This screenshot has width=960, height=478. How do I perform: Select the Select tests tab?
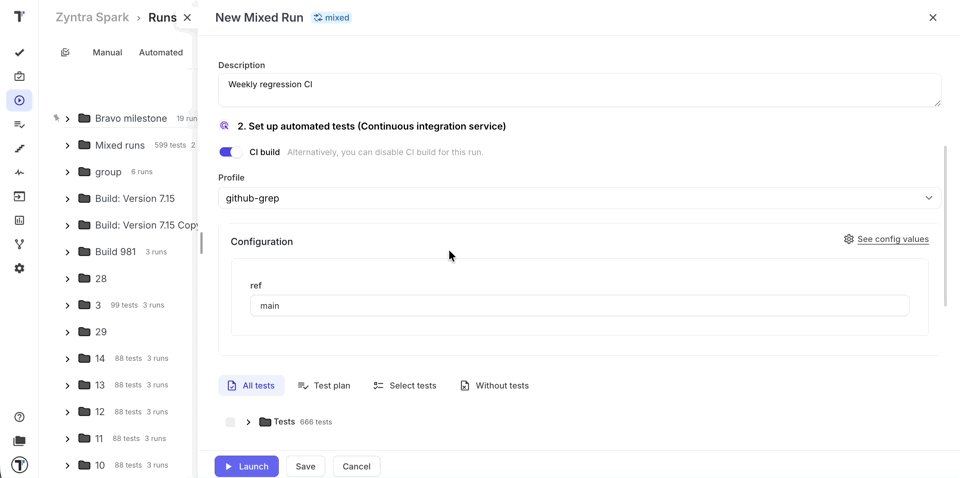(x=405, y=385)
